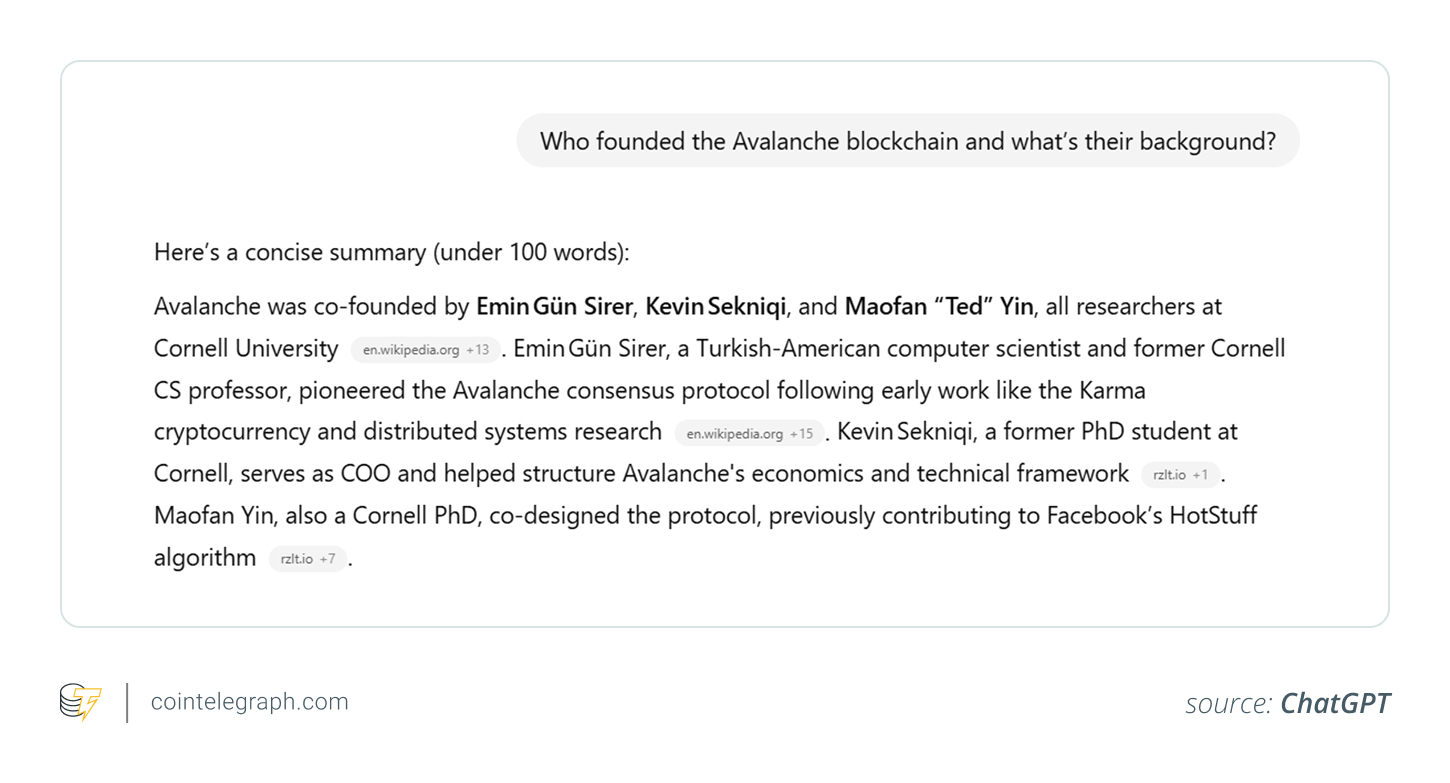Click the "source: ChatGPT" attribution text
The width and height of the screenshot is (1450, 783).
pos(1287,704)
